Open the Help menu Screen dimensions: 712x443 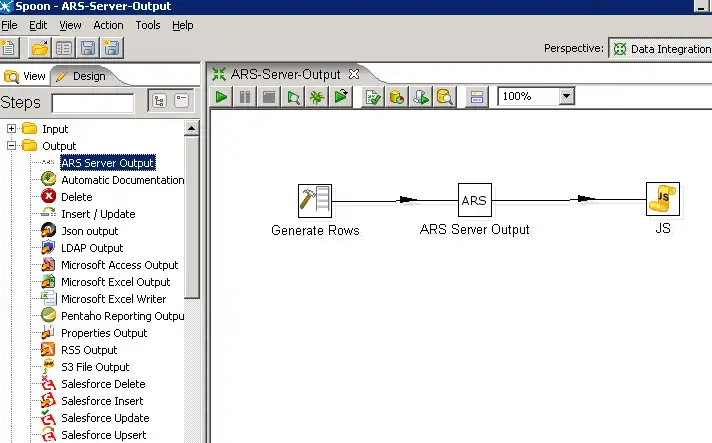183,25
